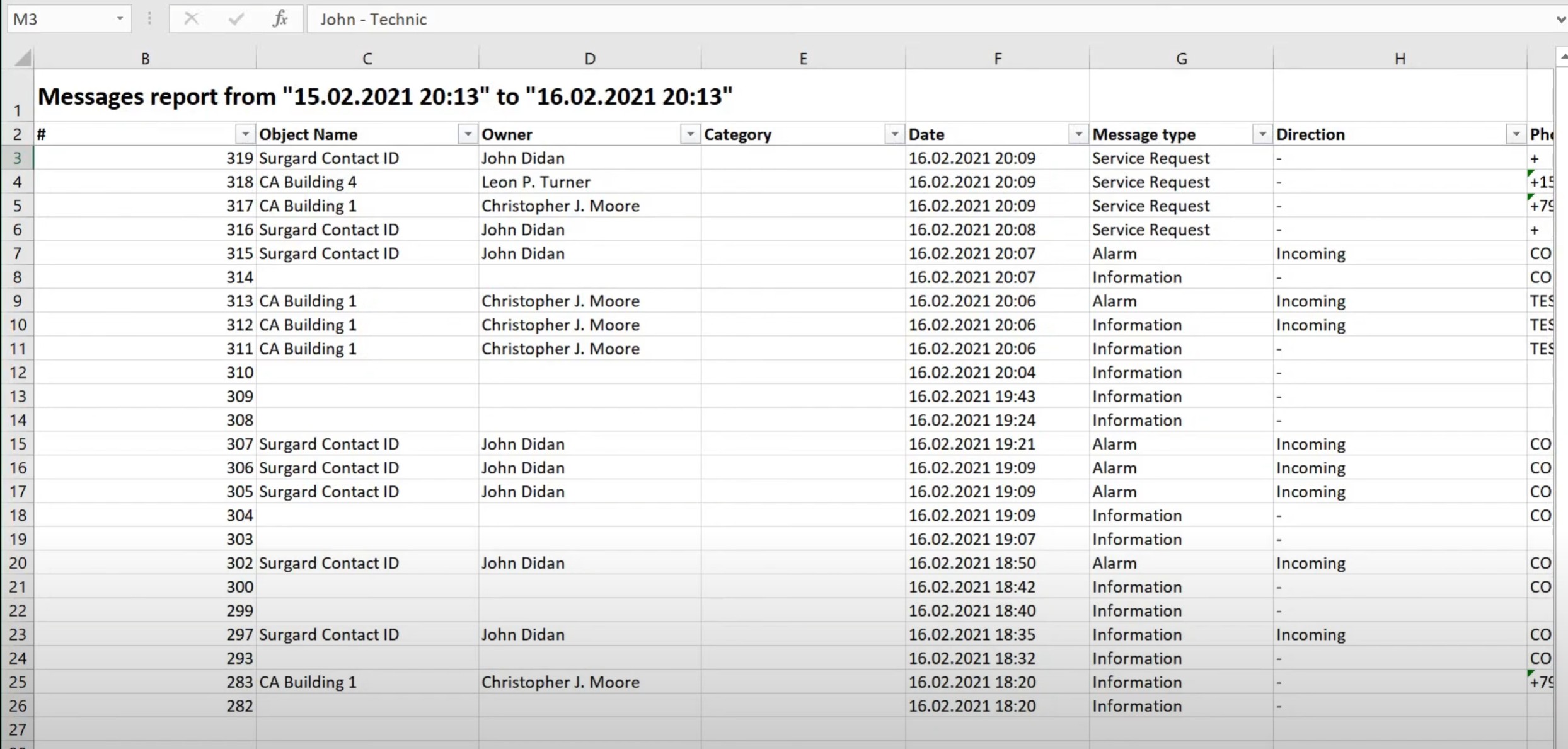Cancel the formula bar entry with X

tap(191, 19)
